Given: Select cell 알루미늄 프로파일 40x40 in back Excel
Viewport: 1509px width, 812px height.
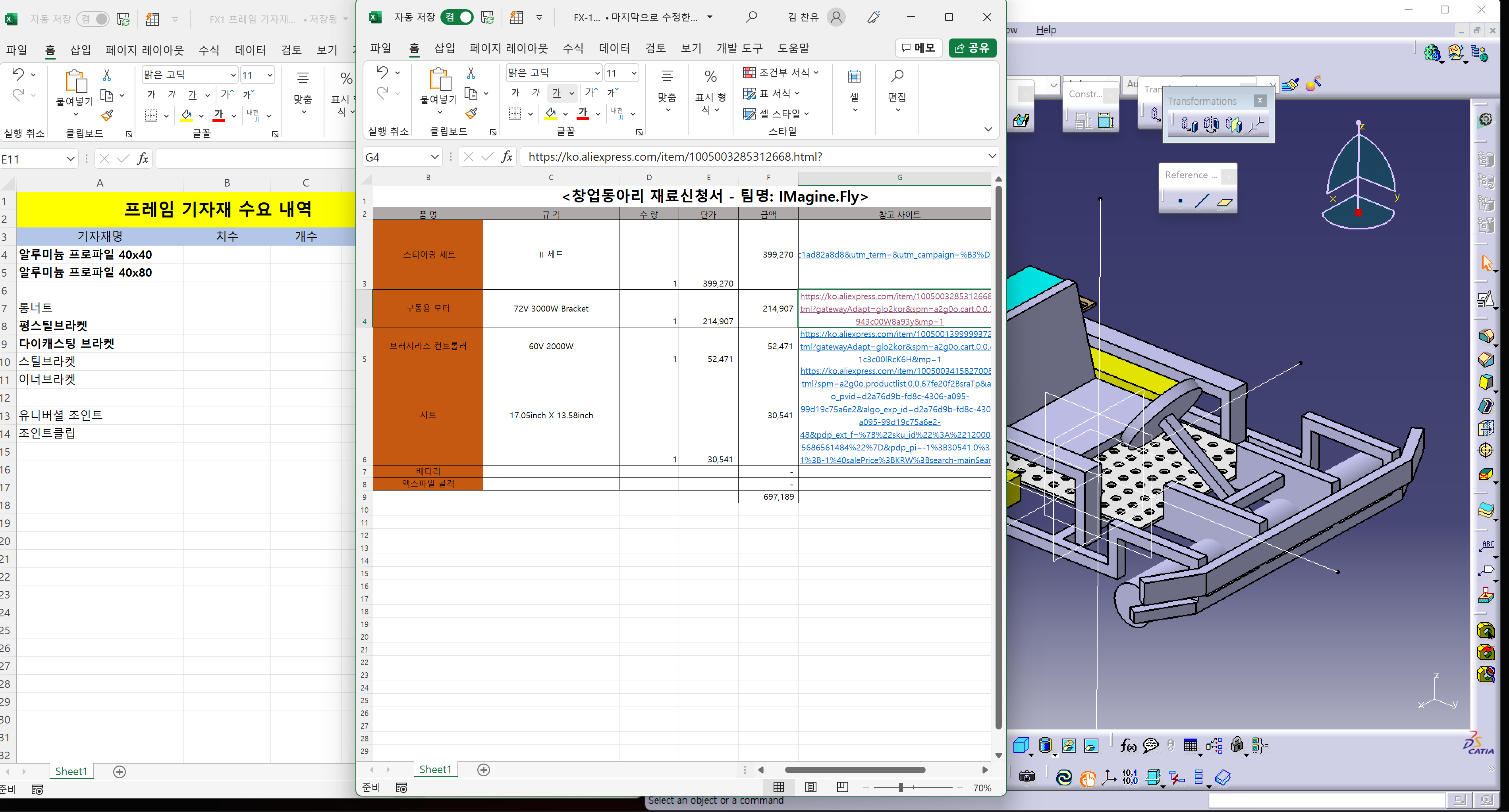Looking at the screenshot, I should point(100,254).
